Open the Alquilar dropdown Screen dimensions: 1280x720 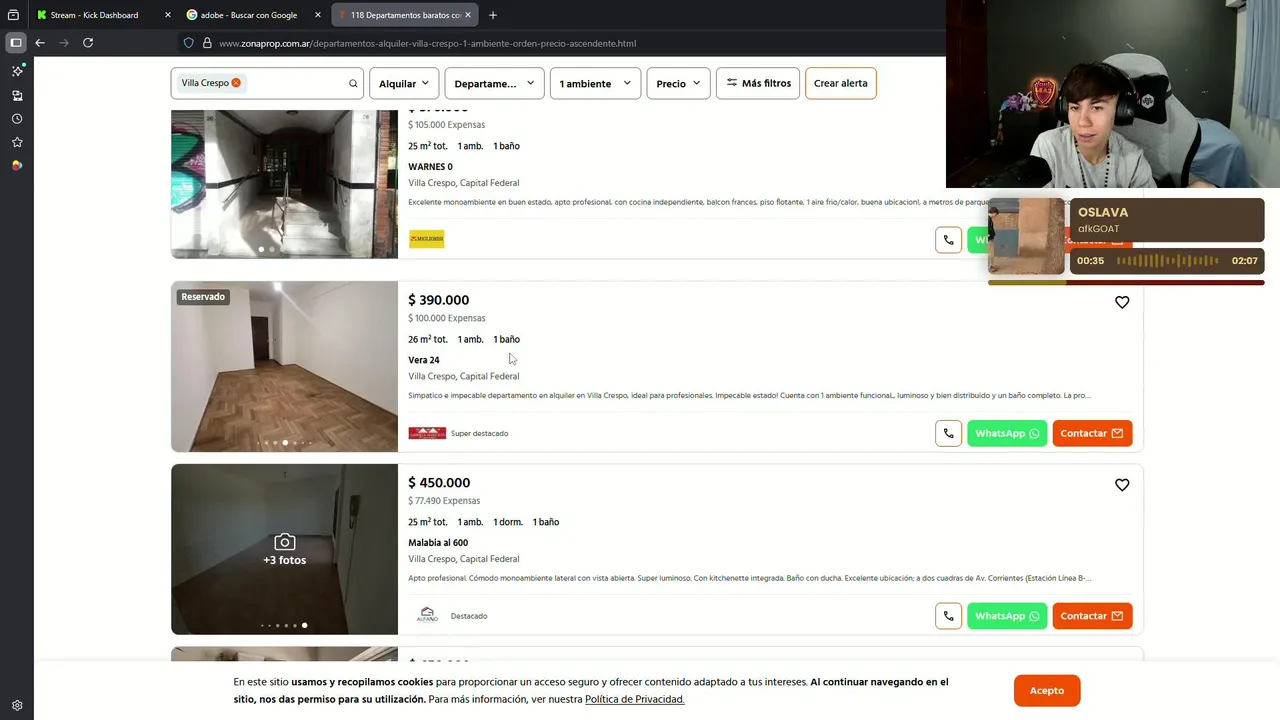pos(404,84)
